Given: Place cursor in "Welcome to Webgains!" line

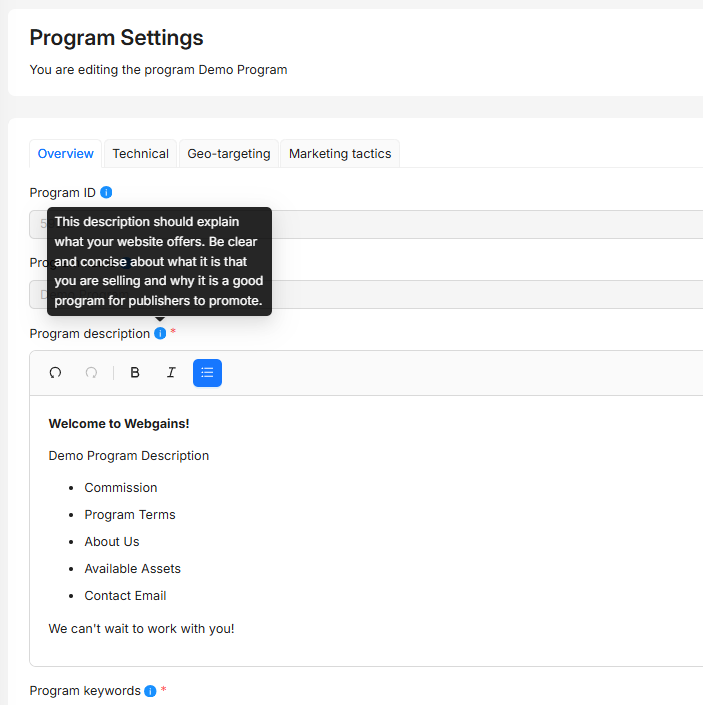Looking at the screenshot, I should [x=119, y=424].
